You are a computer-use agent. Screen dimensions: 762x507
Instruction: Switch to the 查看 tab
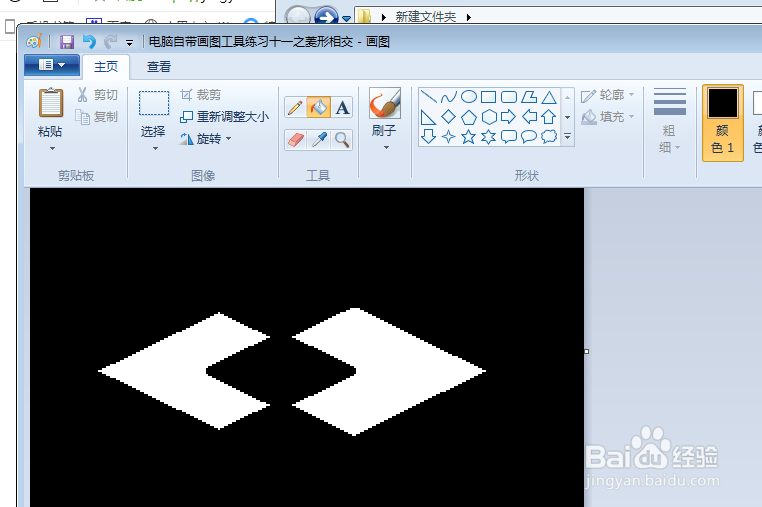coord(159,67)
